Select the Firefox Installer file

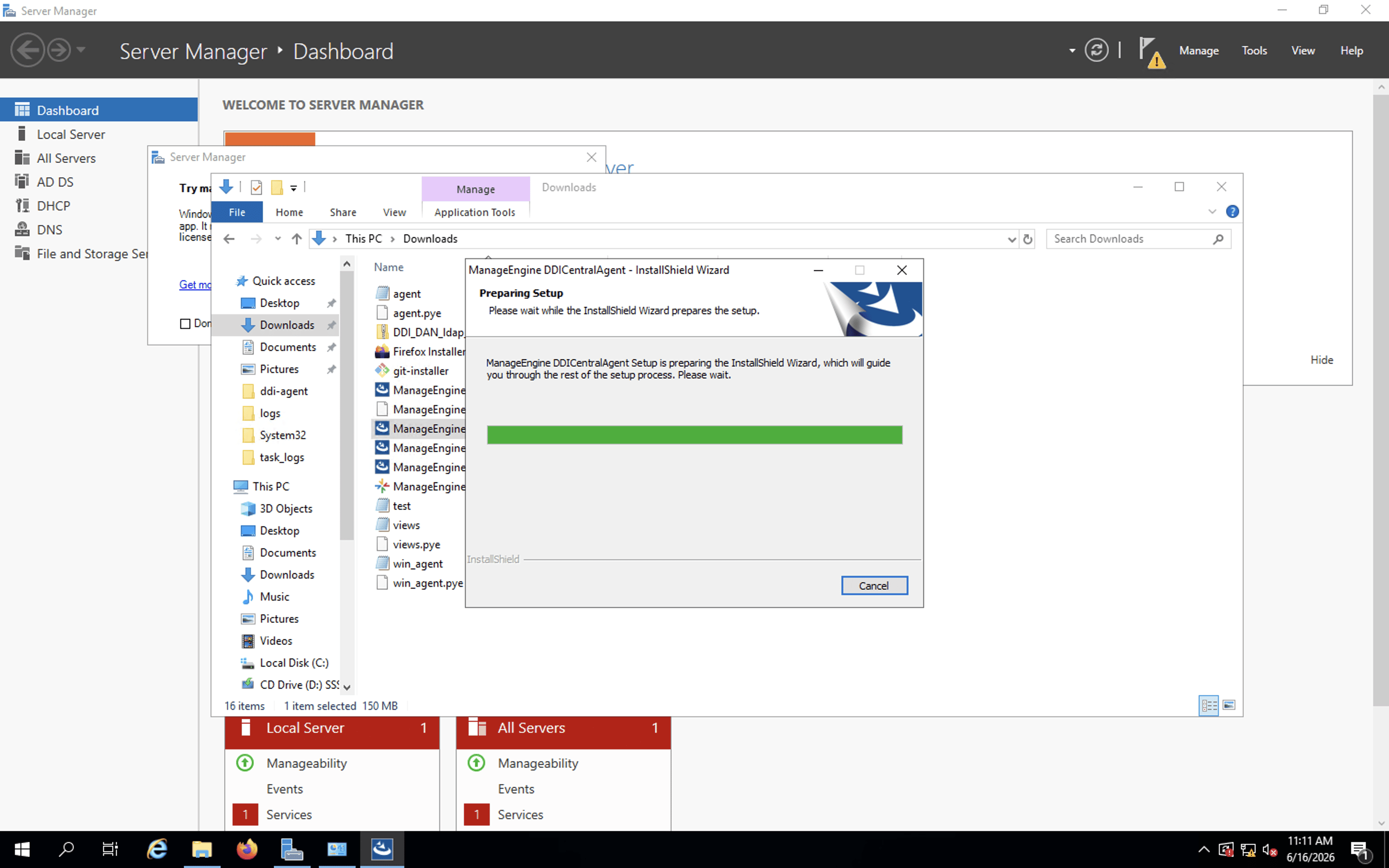(419, 351)
